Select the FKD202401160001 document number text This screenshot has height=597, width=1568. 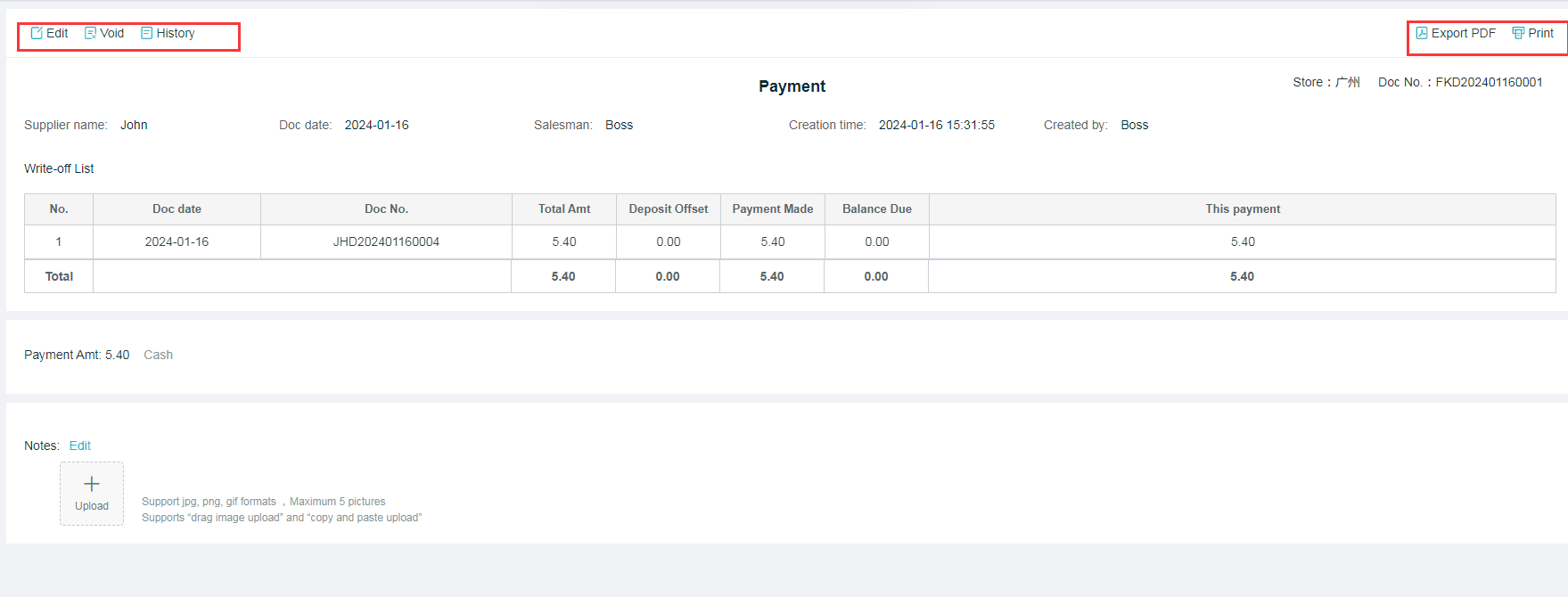pyautogui.click(x=1489, y=82)
